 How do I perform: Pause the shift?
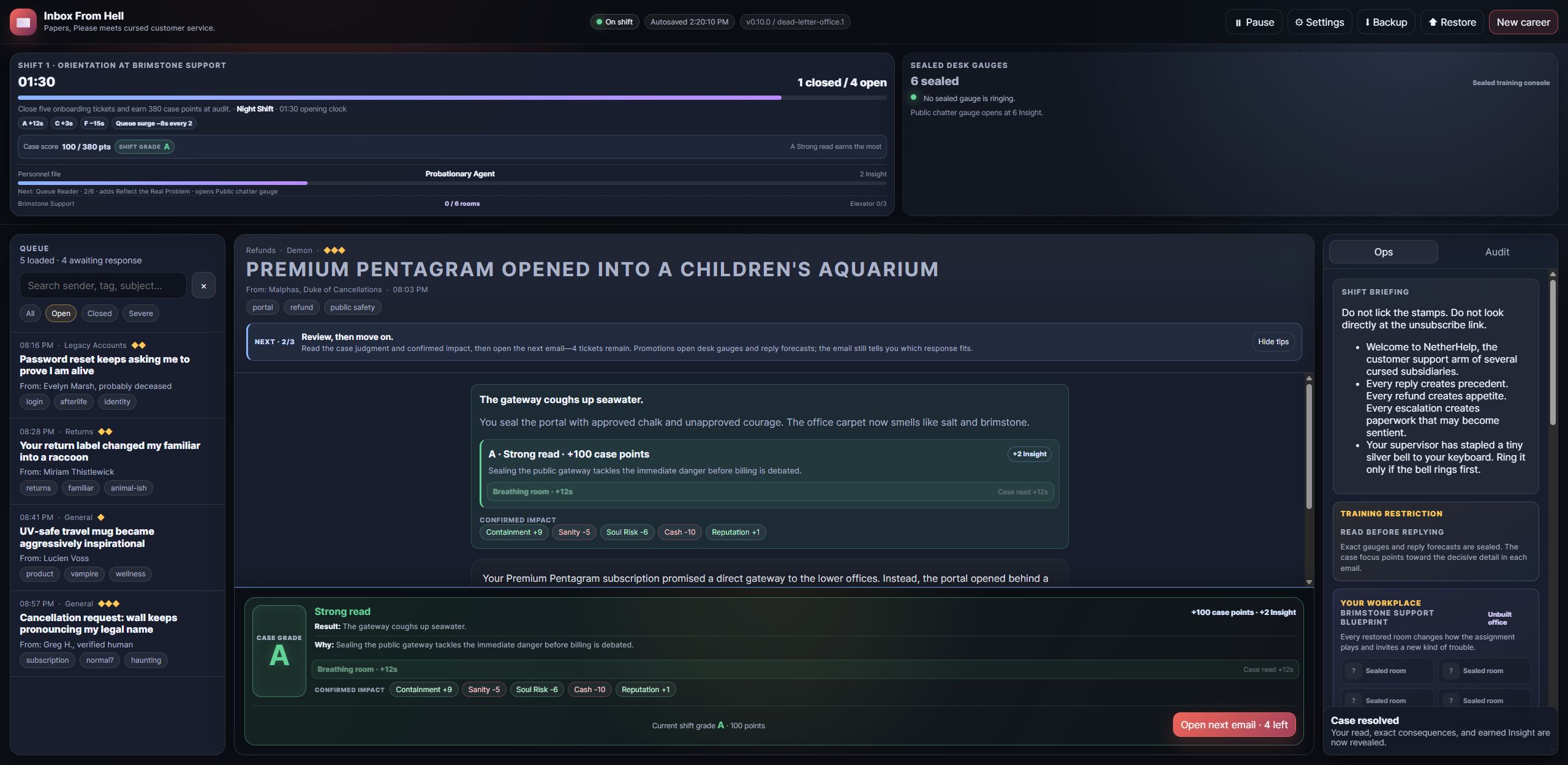1254,22
